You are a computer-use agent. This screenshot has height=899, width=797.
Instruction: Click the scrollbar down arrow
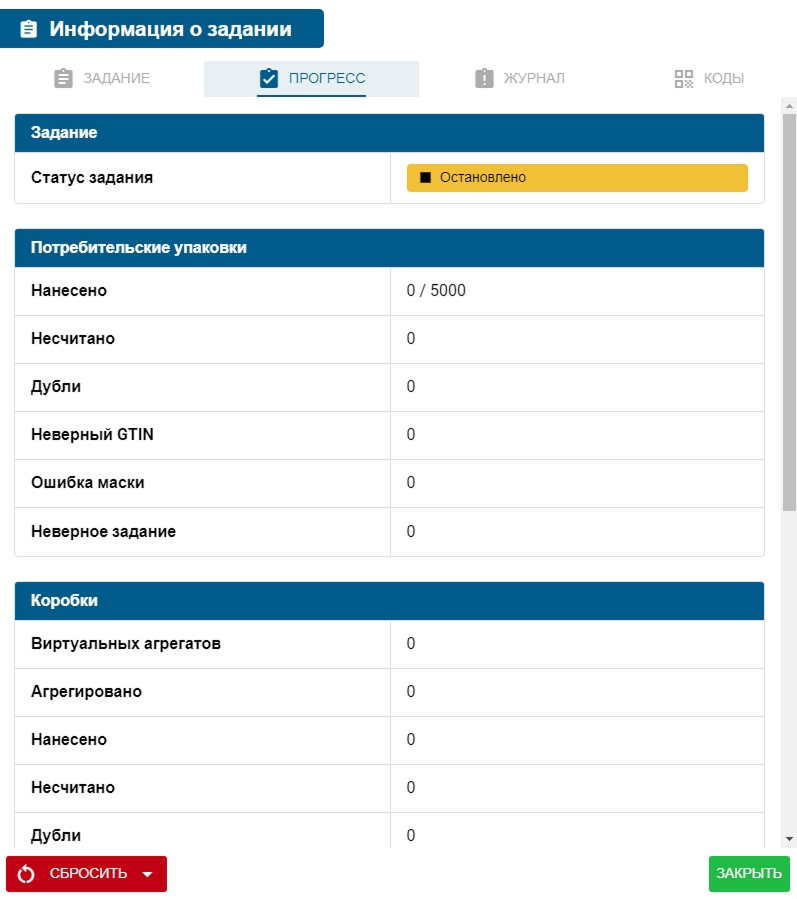[x=787, y=841]
